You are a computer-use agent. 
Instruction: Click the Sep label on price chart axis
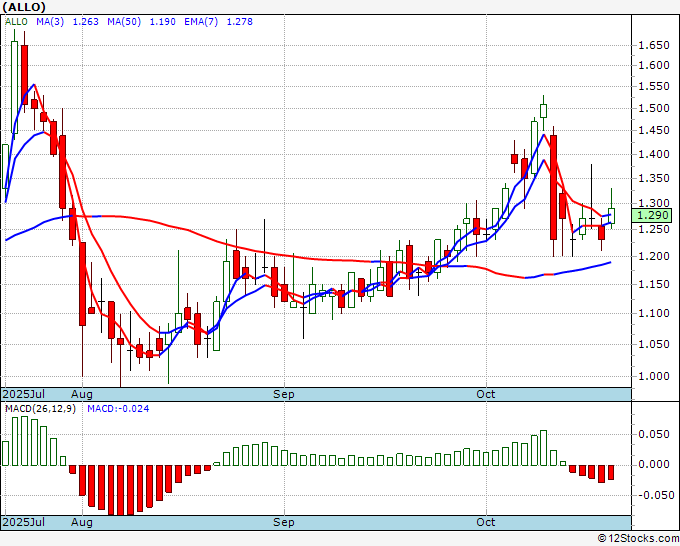(x=284, y=394)
